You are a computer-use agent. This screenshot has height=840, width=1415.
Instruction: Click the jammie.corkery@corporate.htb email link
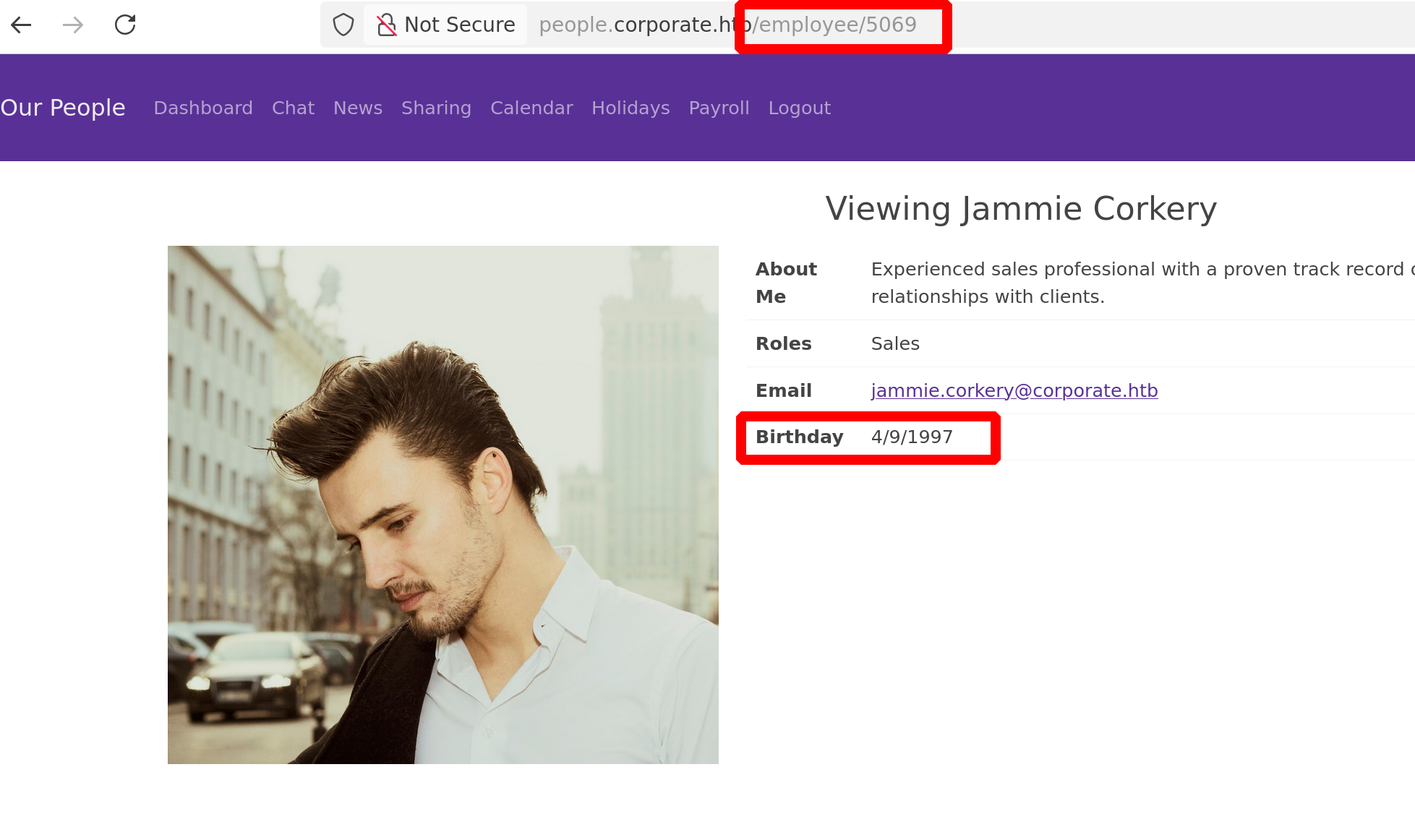point(1014,390)
